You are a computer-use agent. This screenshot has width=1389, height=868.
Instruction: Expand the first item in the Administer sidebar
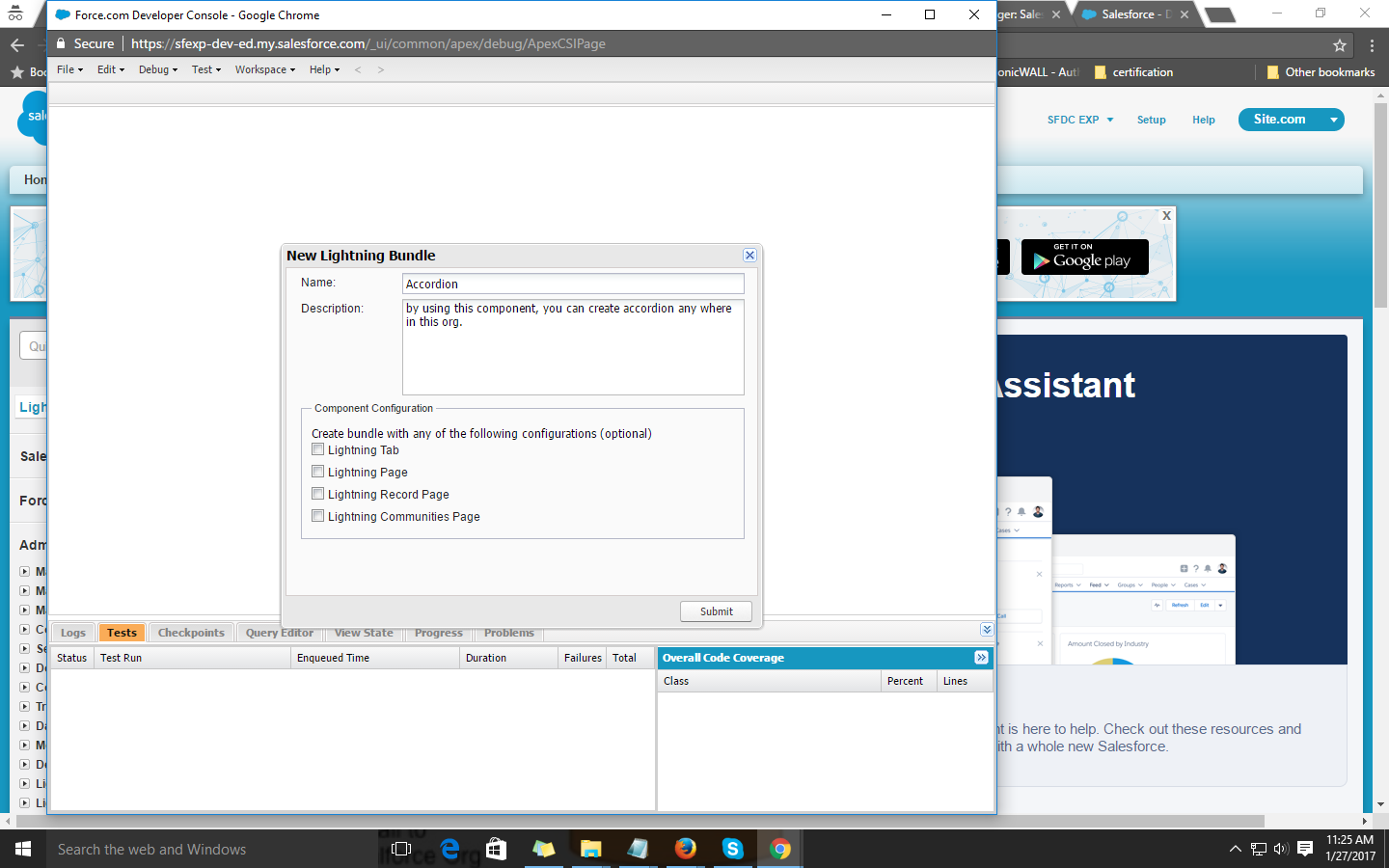point(22,571)
